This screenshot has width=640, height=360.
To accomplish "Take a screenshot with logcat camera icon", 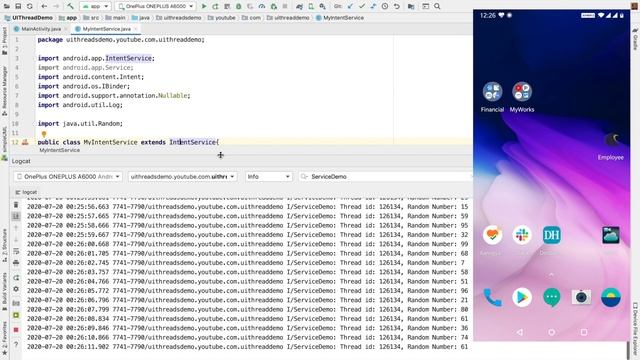I will pos(16,303).
